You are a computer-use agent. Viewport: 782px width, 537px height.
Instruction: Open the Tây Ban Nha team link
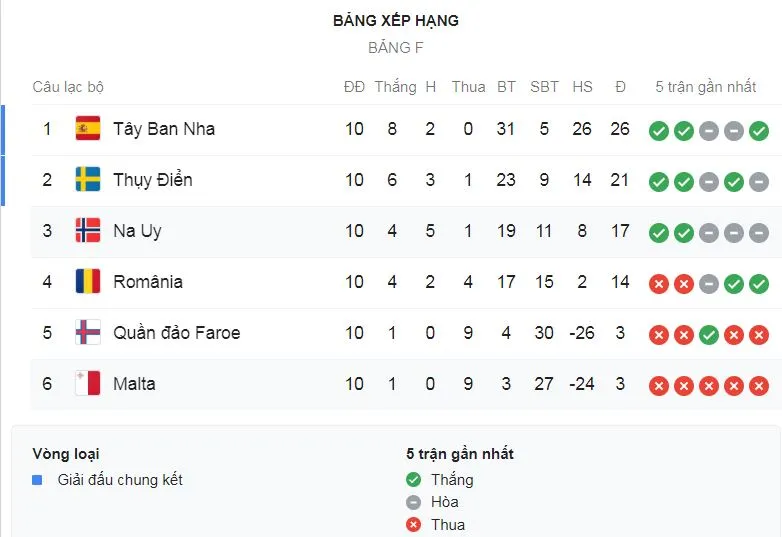pyautogui.click(x=164, y=128)
